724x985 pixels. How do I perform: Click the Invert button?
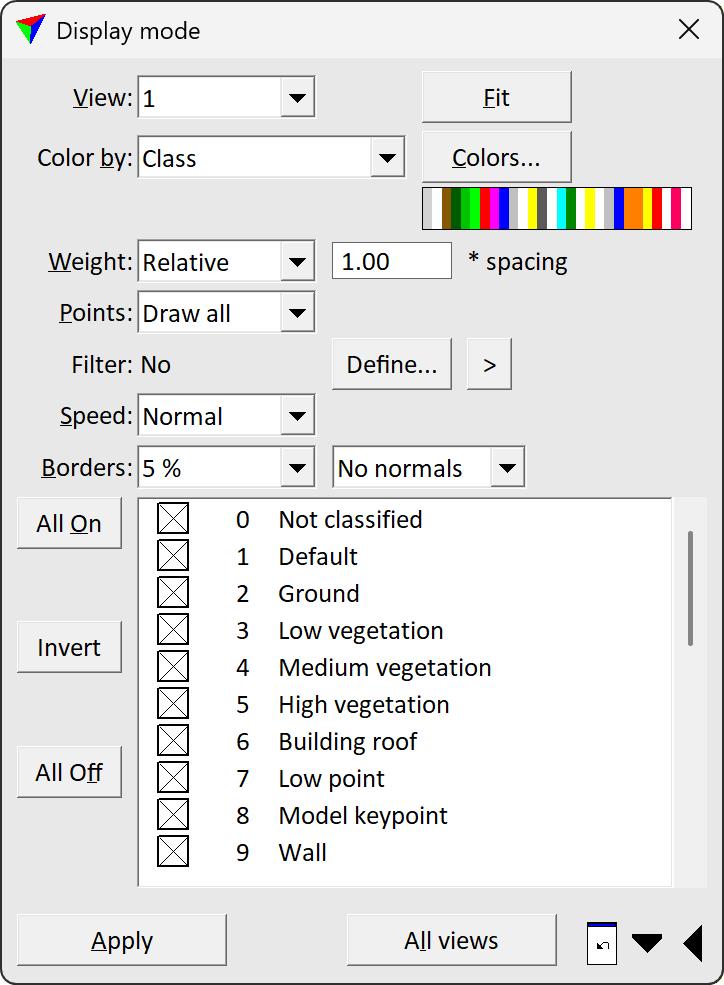[x=69, y=647]
